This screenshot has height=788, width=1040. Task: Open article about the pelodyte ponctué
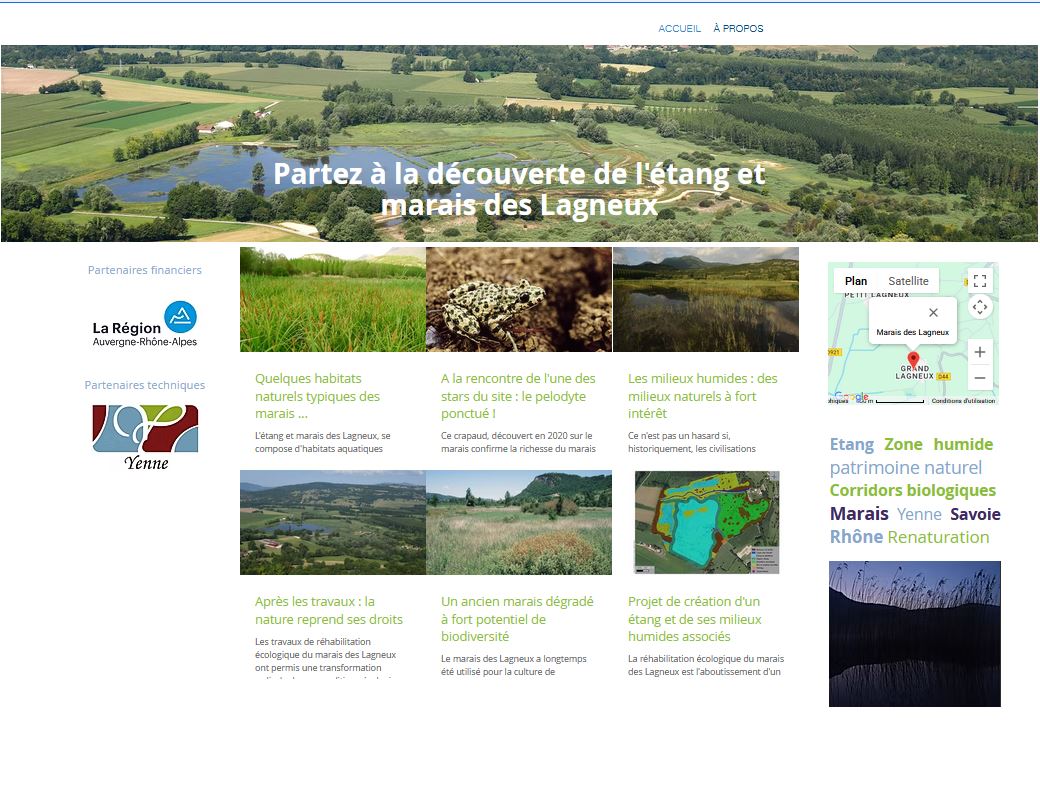(518, 396)
